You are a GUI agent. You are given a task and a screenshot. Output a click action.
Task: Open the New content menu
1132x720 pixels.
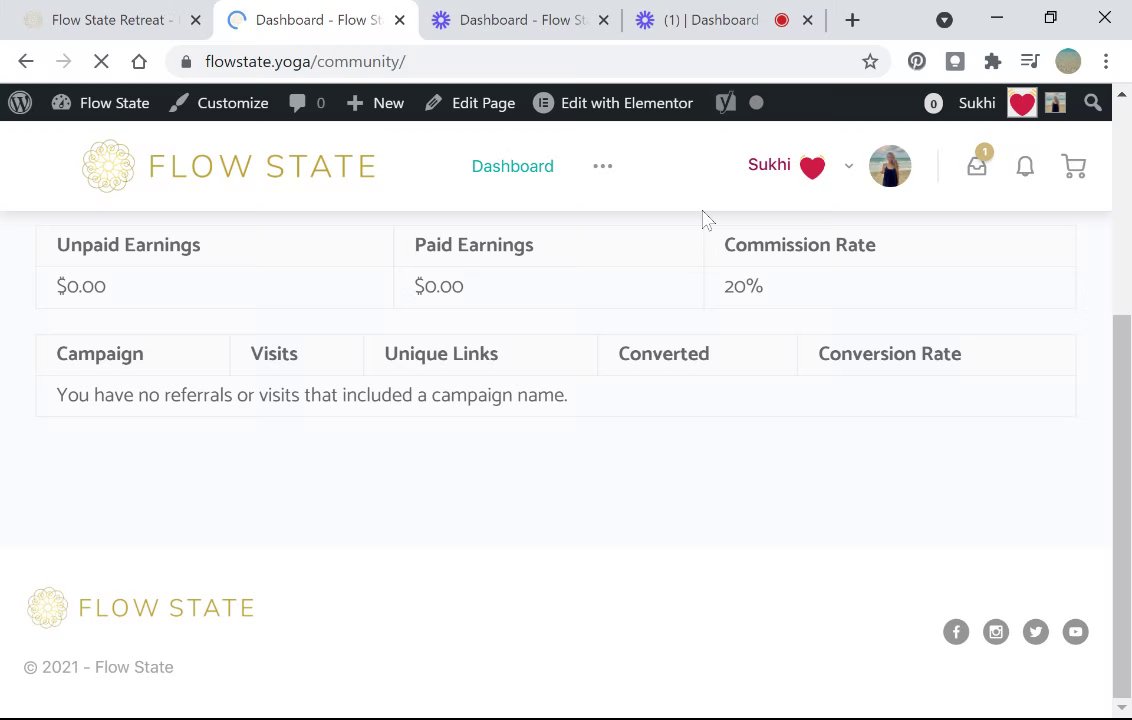pyautogui.click(x=375, y=103)
